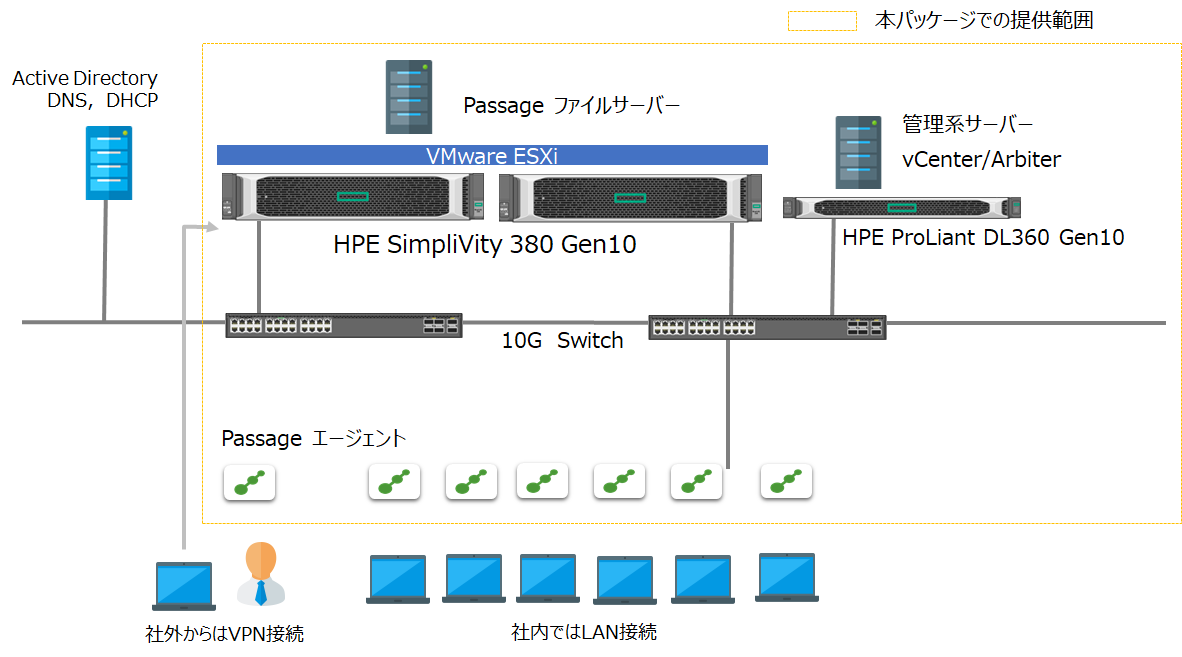Click the blue Active Directory server icon

[x=109, y=163]
